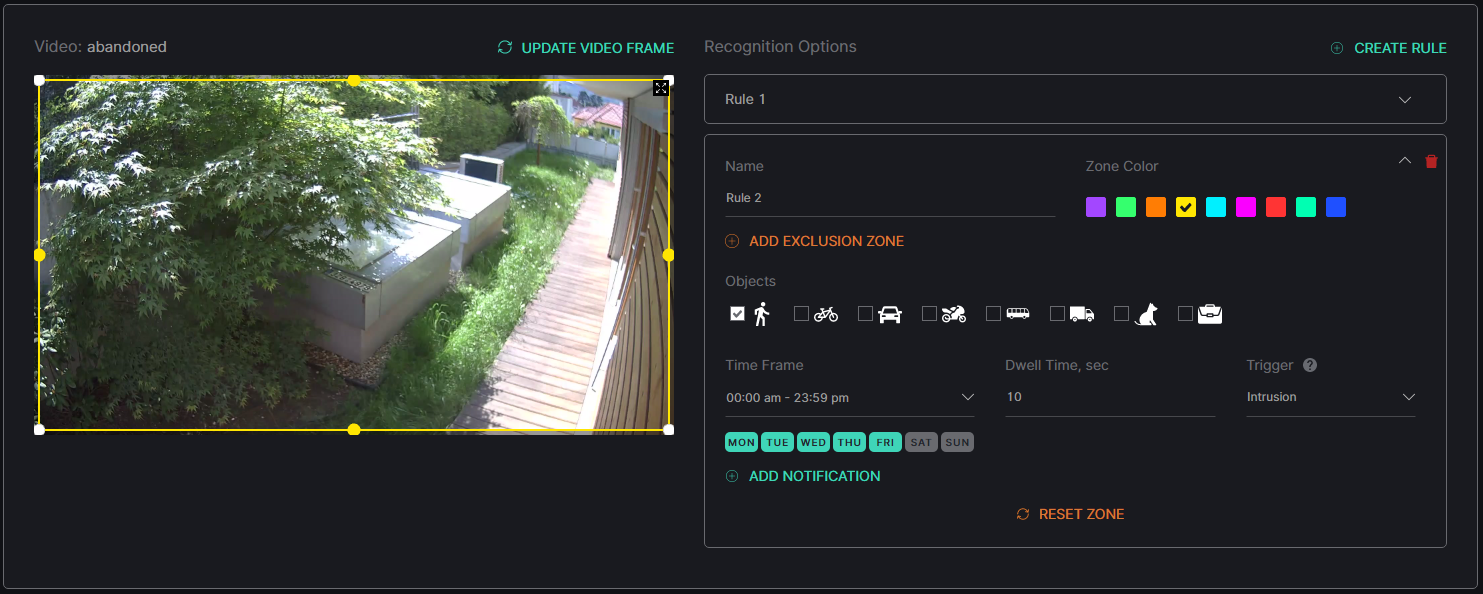The image size is (1483, 594).
Task: Click the reset icon beside Reset Zone
Action: [x=1023, y=514]
